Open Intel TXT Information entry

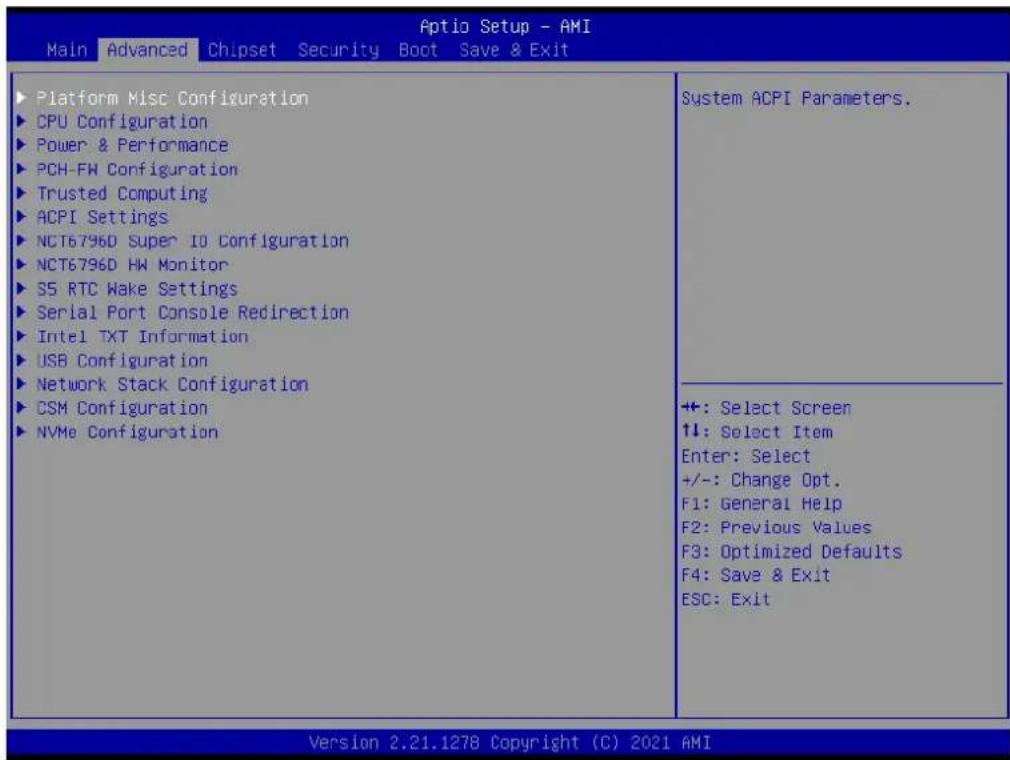(x=142, y=336)
